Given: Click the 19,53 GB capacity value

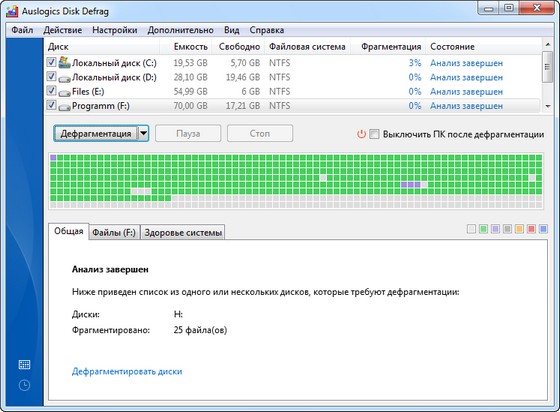Looking at the screenshot, I should [x=190, y=63].
